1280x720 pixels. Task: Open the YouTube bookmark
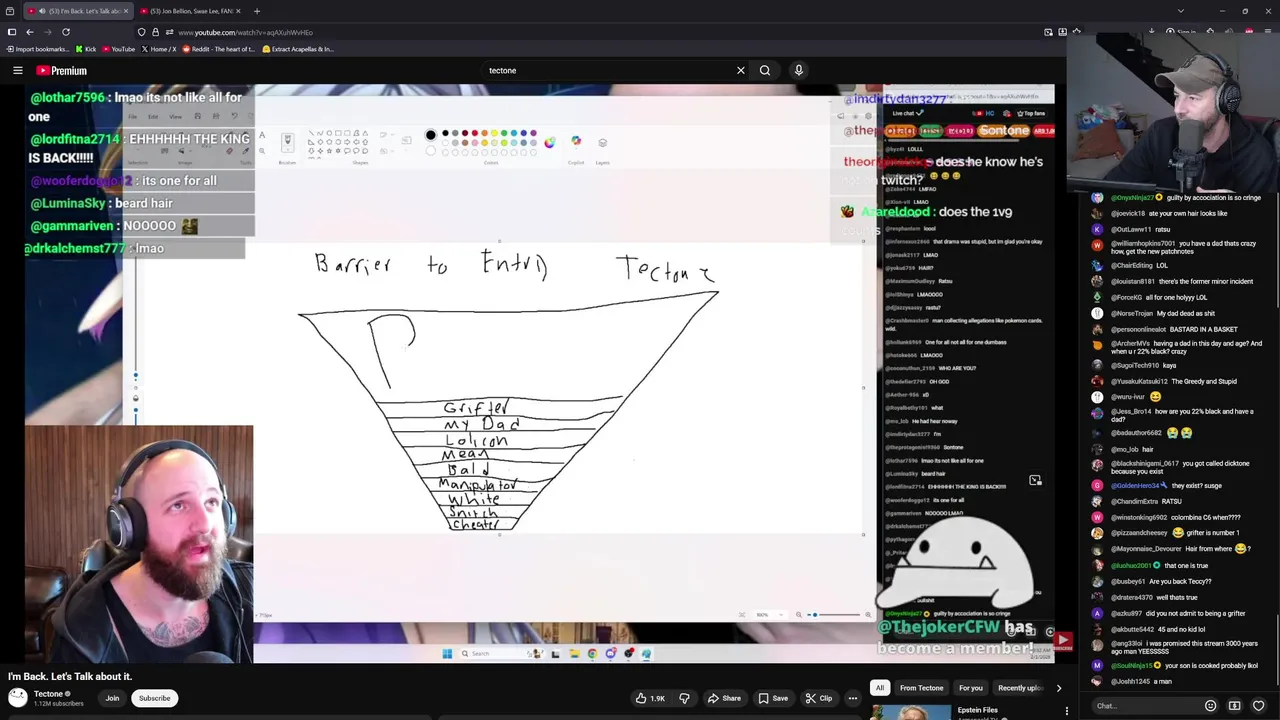pyautogui.click(x=118, y=49)
